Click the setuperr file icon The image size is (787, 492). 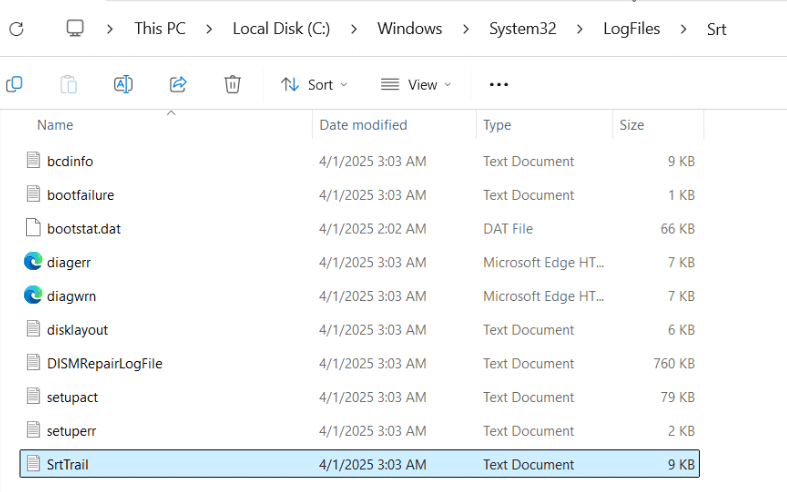click(x=34, y=430)
